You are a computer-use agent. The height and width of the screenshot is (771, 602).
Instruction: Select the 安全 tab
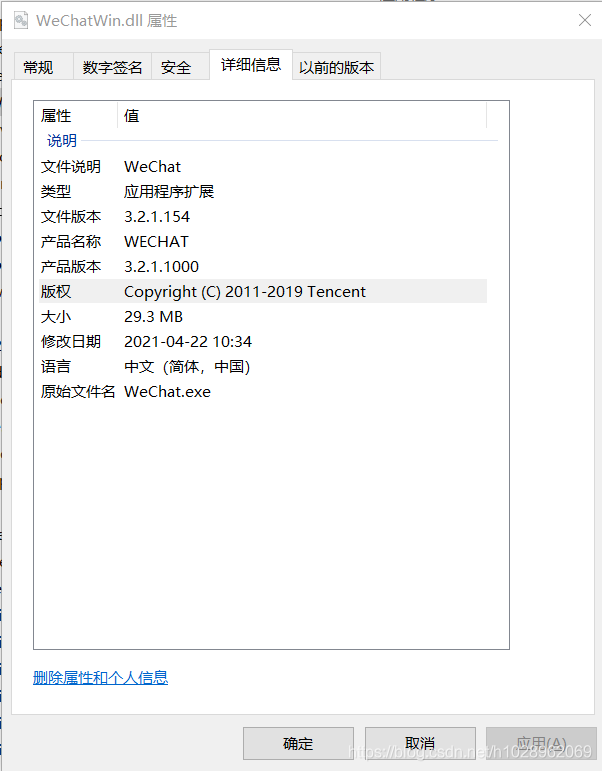point(180,66)
